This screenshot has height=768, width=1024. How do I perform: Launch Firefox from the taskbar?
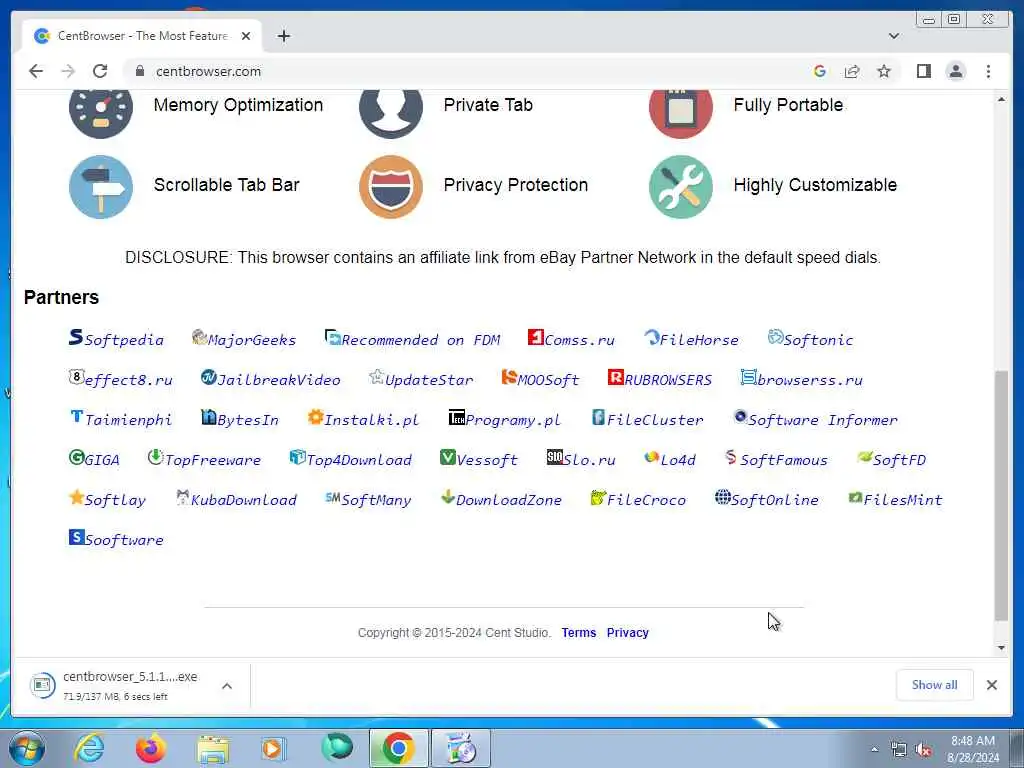(150, 748)
